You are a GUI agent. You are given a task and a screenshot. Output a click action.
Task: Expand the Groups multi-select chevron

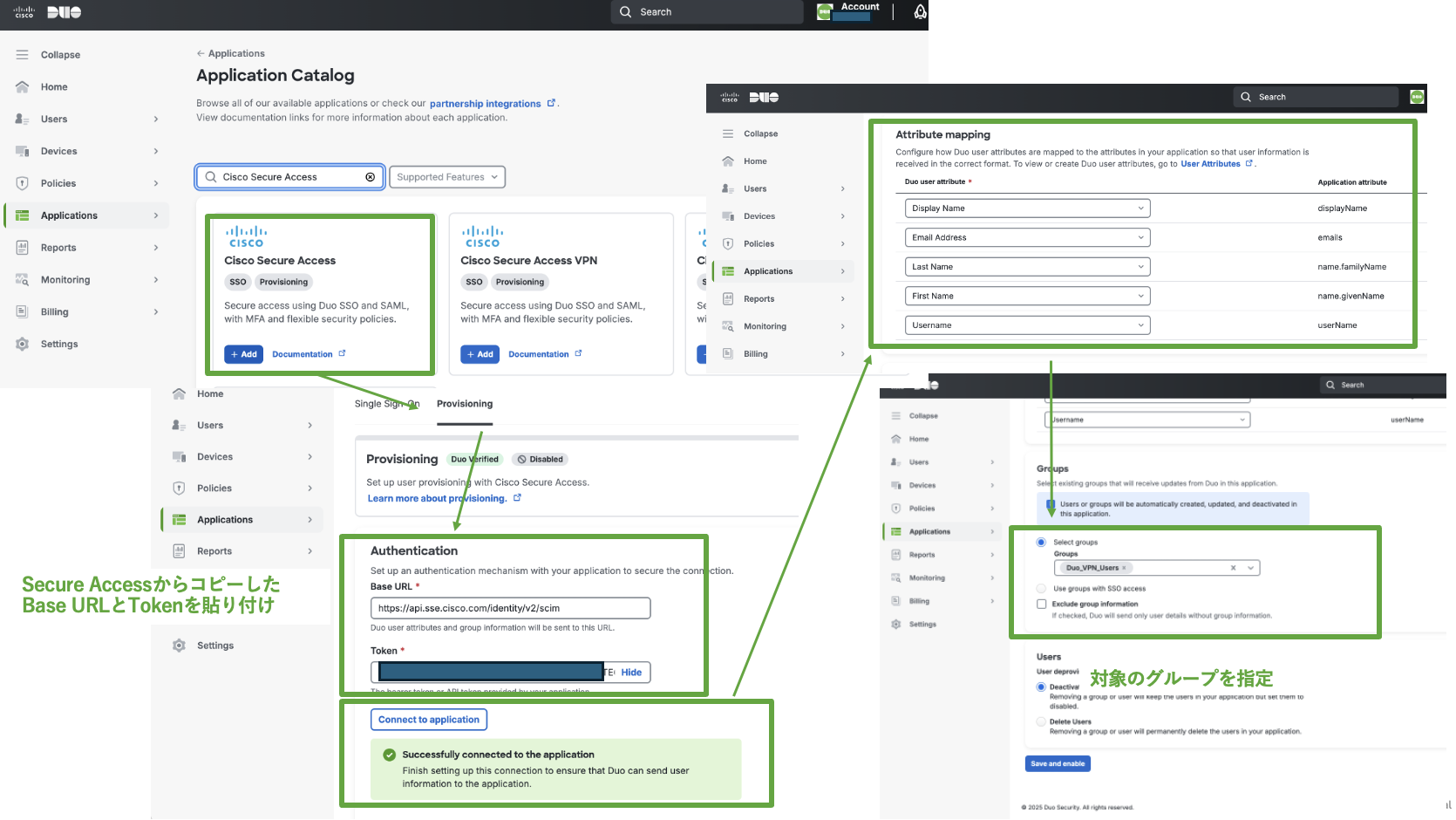click(x=1250, y=568)
